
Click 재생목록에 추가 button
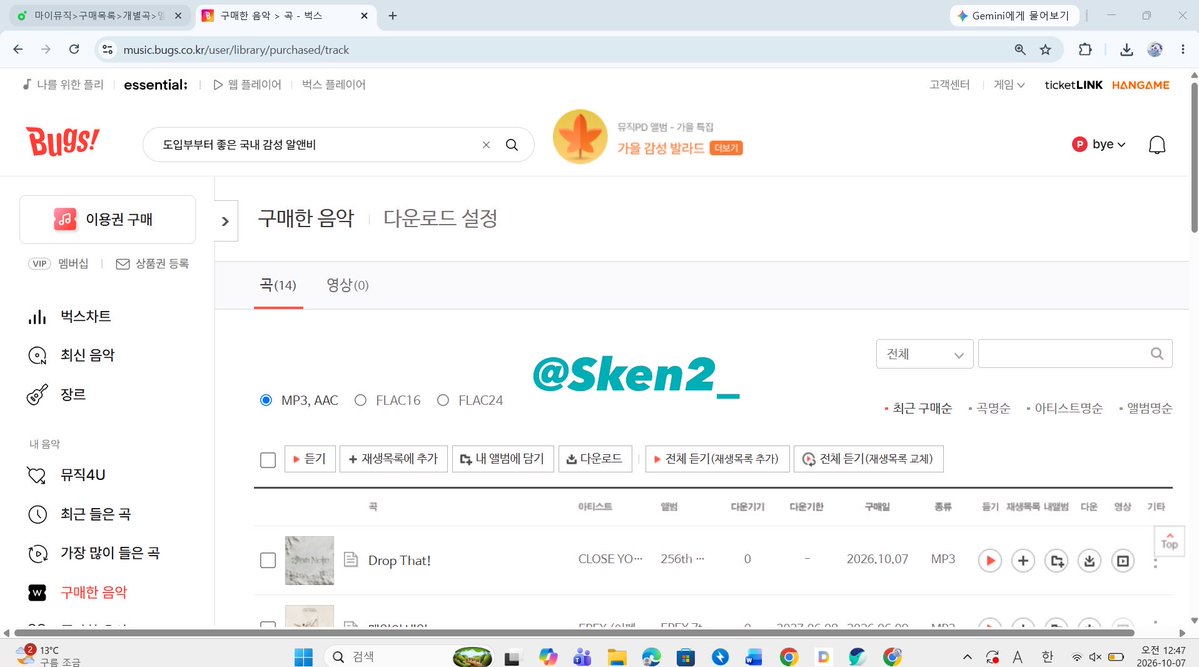coord(393,459)
